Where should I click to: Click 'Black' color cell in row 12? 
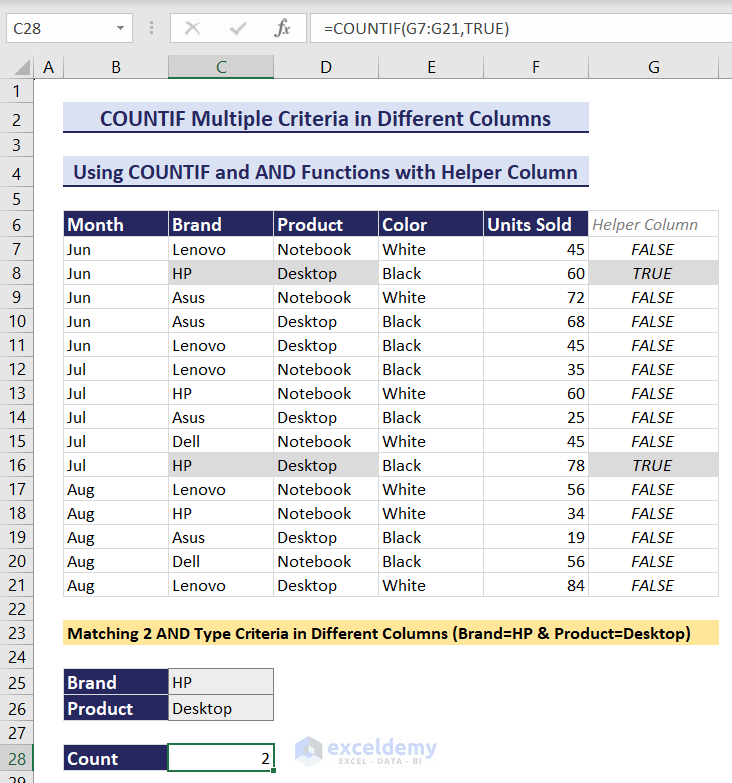(x=431, y=369)
